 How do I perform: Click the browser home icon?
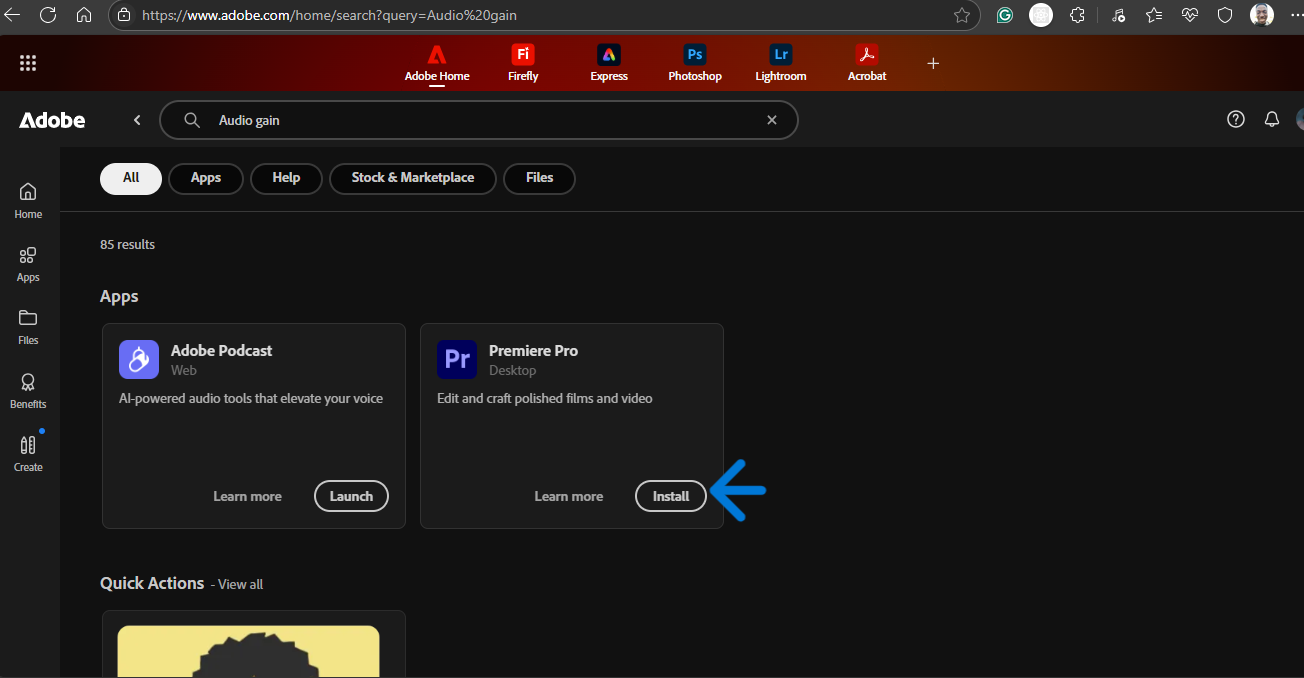[x=84, y=15]
